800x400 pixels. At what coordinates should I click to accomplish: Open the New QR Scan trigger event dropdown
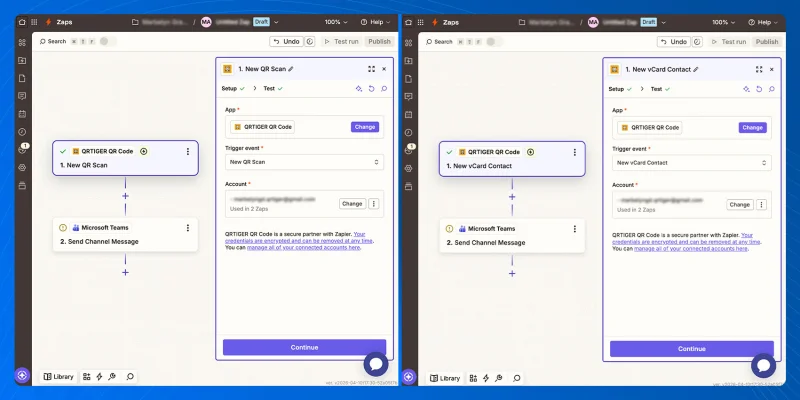coord(304,162)
